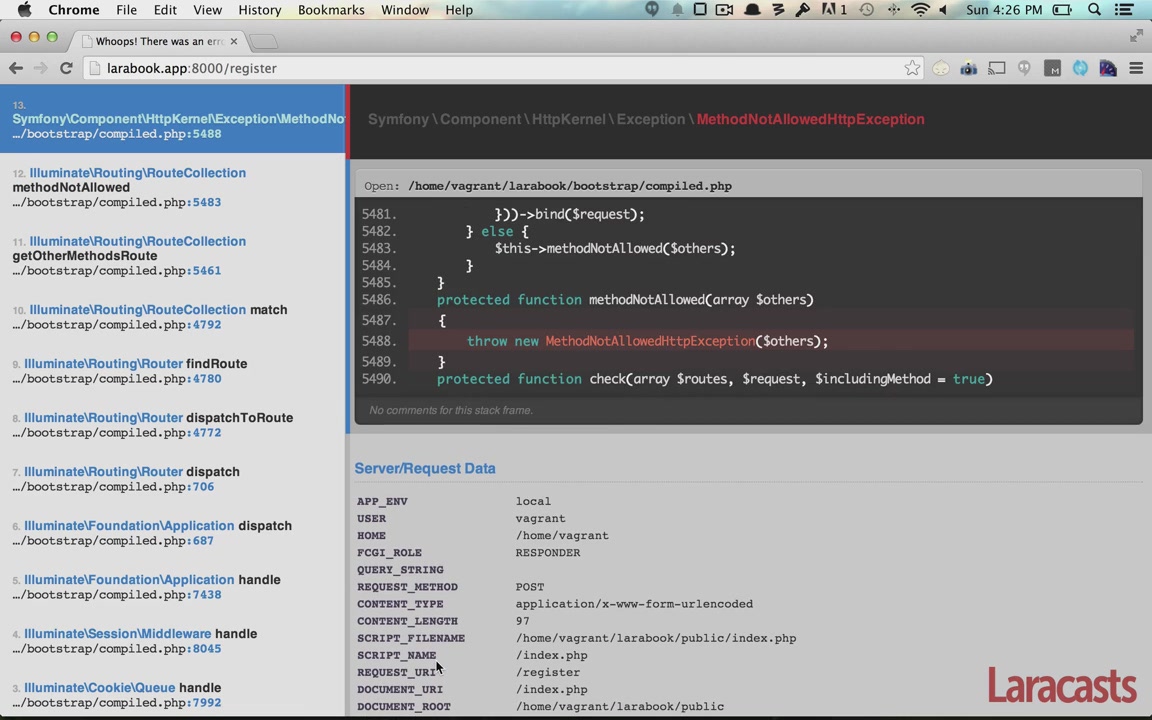This screenshot has height=720, width=1152.
Task: Click the key-shaped menu bar icon
Action: [x=803, y=10]
